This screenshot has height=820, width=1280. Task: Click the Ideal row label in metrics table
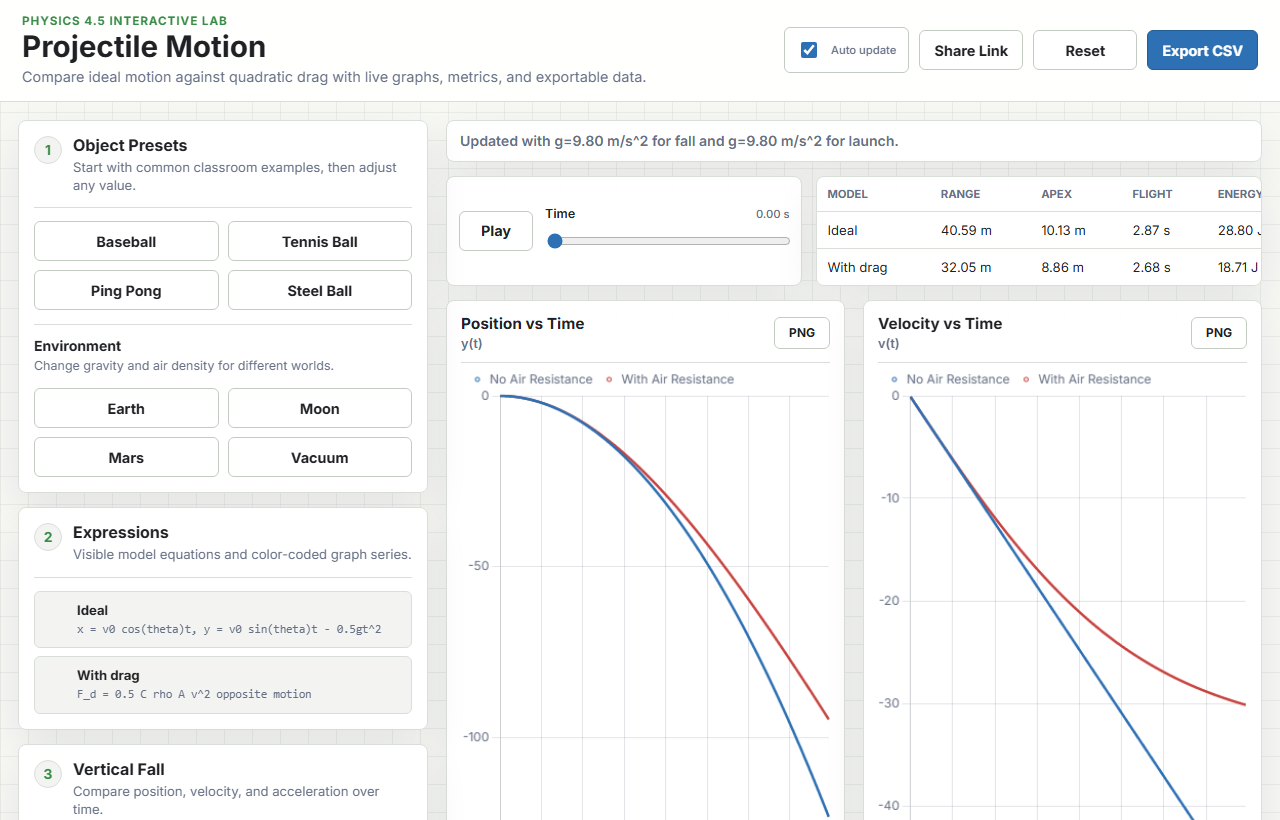[x=843, y=230]
